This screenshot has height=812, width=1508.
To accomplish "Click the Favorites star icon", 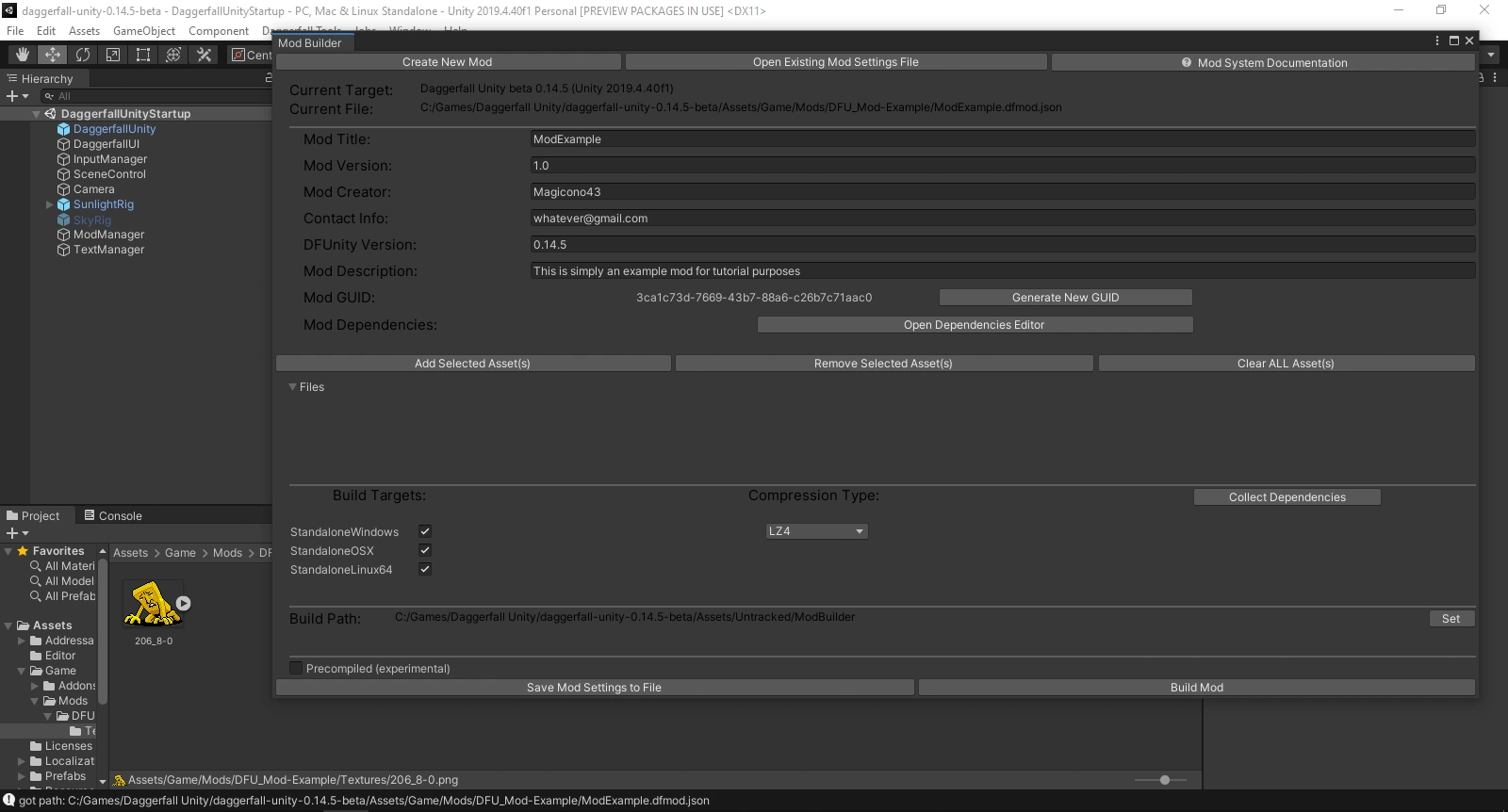I will point(23,551).
